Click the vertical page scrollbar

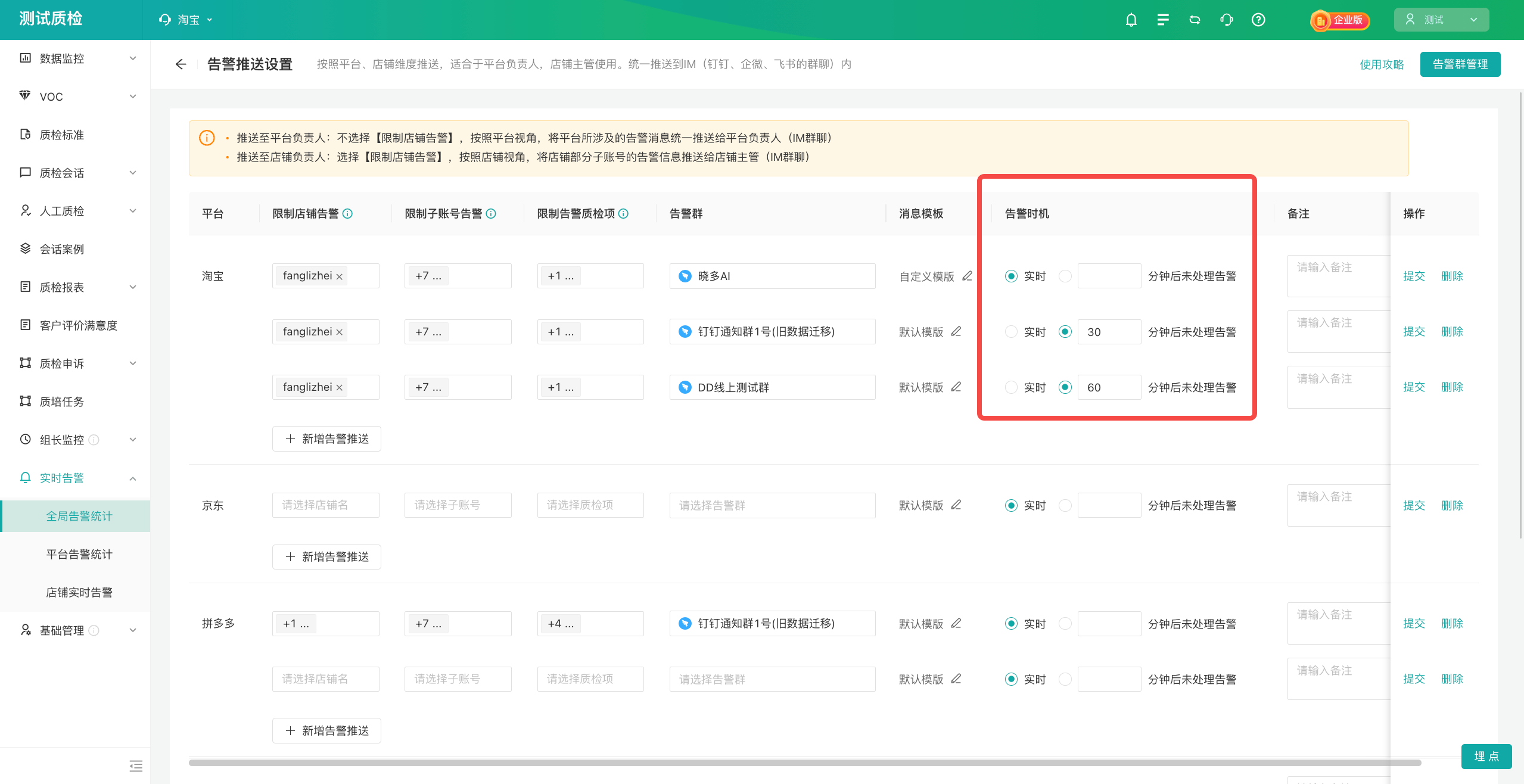(x=1520, y=316)
